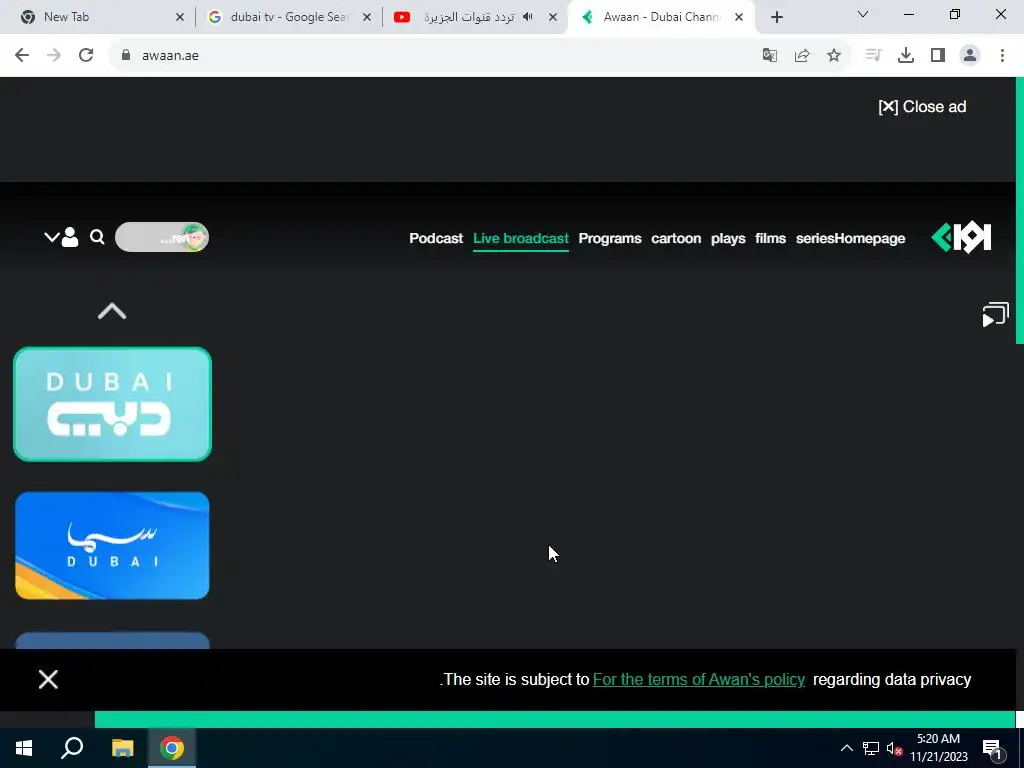This screenshot has width=1024, height=768.
Task: Go forward in browser history
Action: (54, 56)
